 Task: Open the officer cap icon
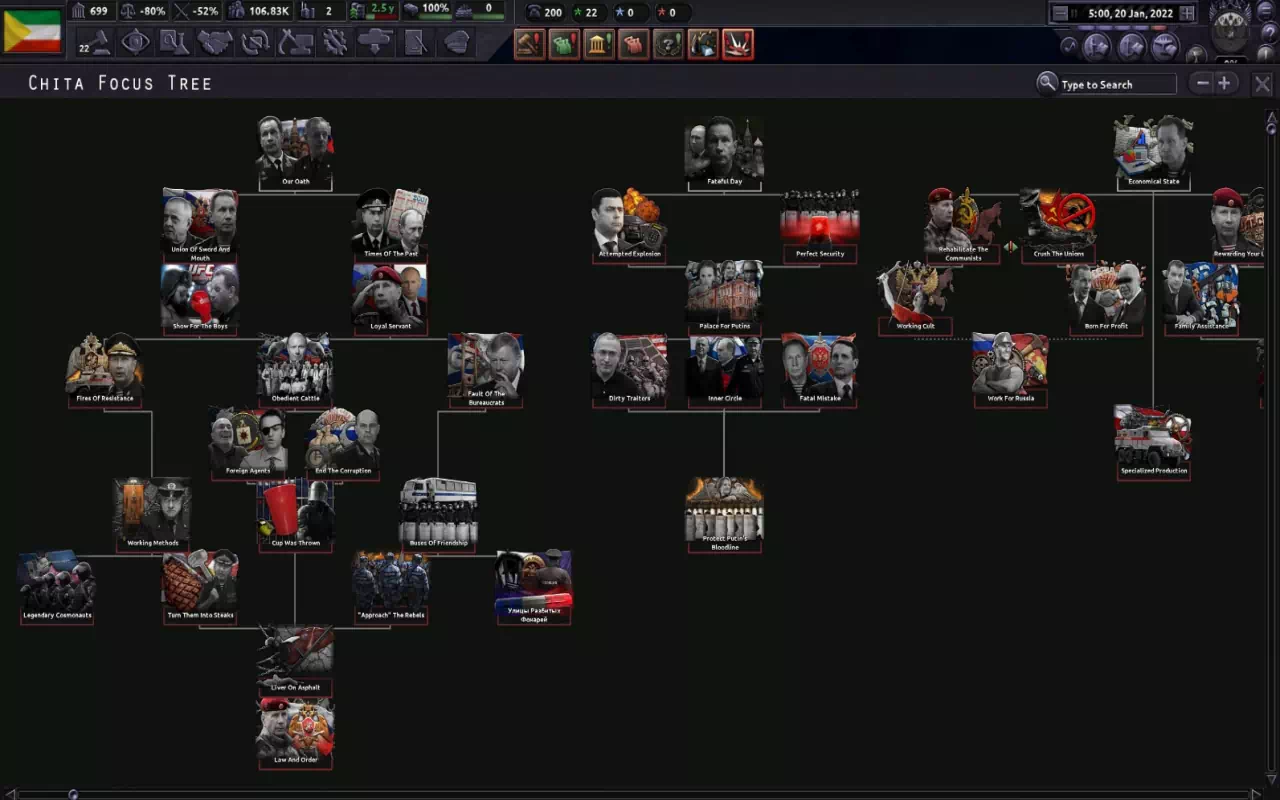456,43
